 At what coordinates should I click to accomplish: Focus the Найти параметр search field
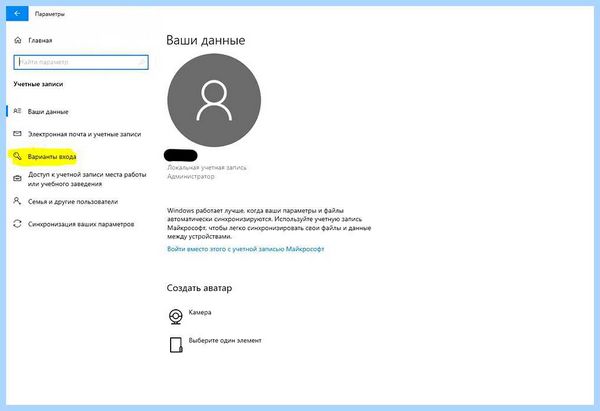click(81, 62)
